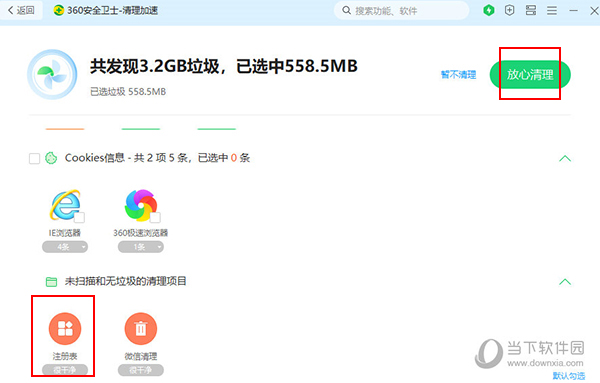Click the 注册表 registry icon

point(65,329)
